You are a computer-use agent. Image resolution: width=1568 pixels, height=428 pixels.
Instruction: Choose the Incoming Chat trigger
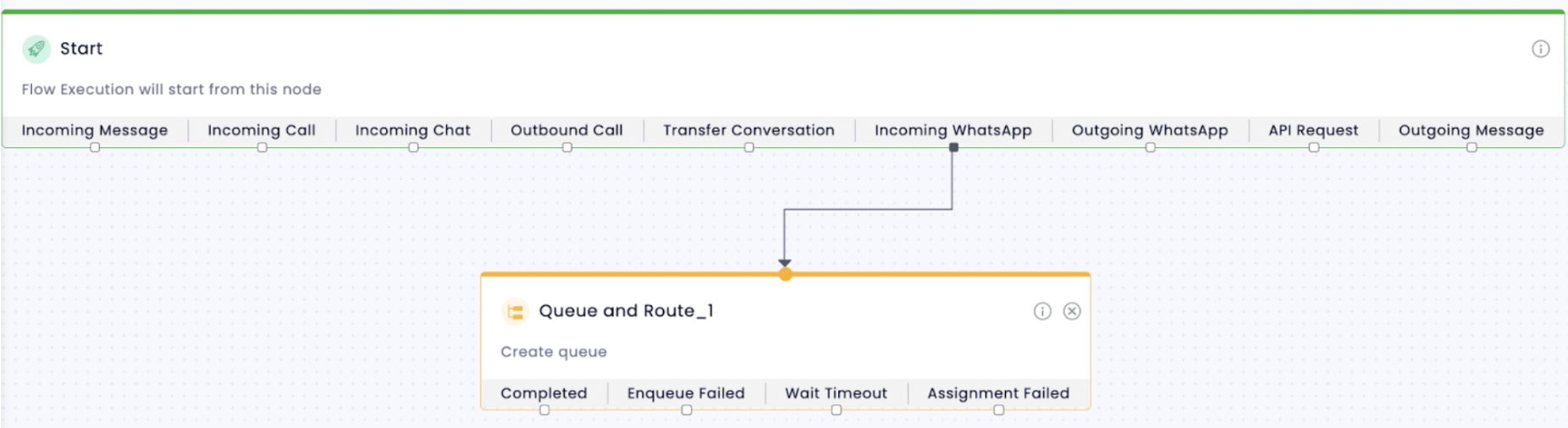[x=412, y=130]
